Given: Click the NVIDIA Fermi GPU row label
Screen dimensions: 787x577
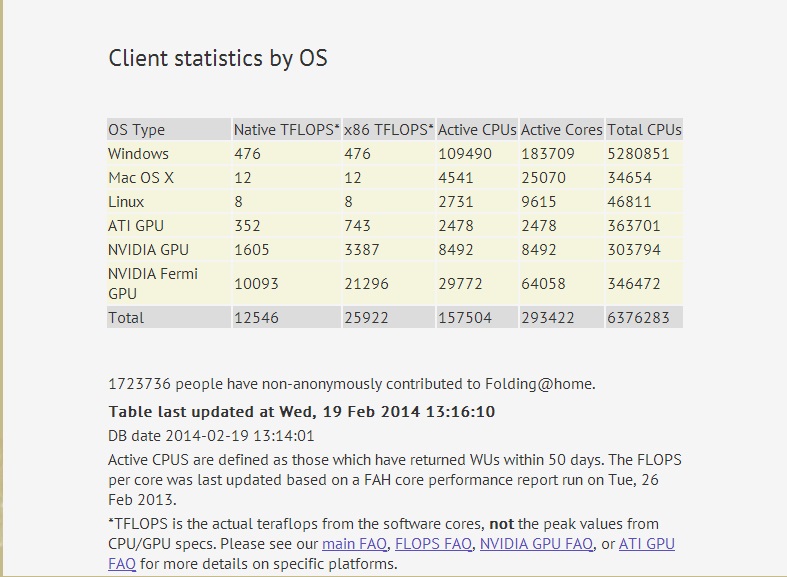Looking at the screenshot, I should [153, 283].
